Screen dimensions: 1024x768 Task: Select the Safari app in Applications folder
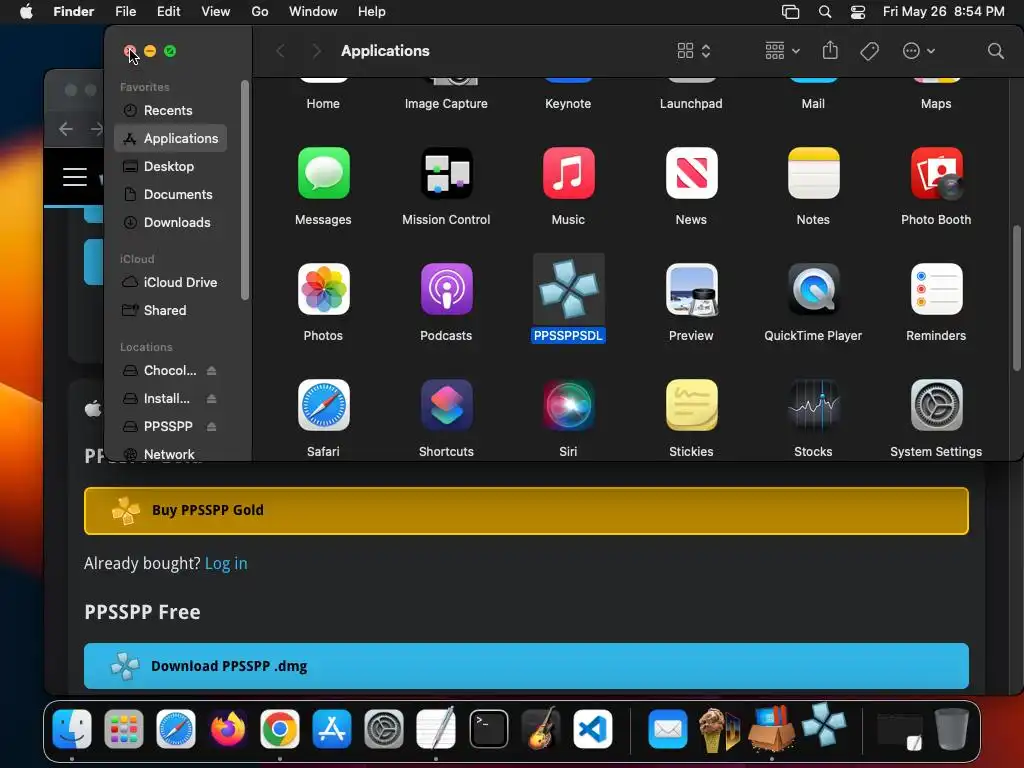[323, 405]
